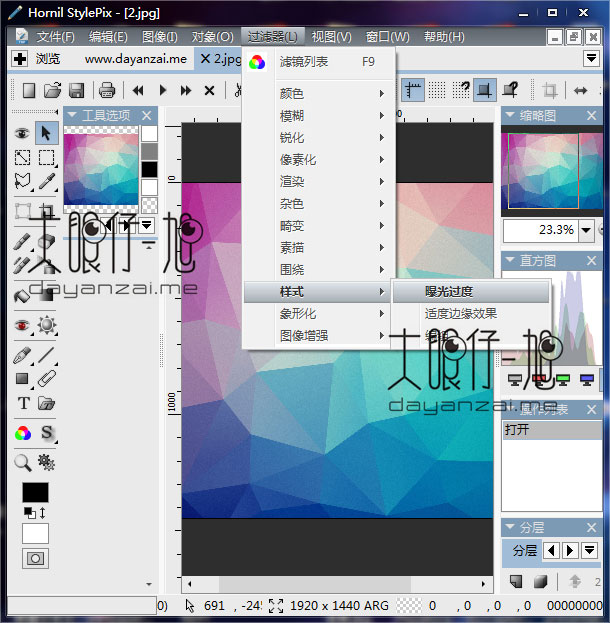
Task: Go to previous image with rewind icon
Action: pyautogui.click(x=138, y=91)
